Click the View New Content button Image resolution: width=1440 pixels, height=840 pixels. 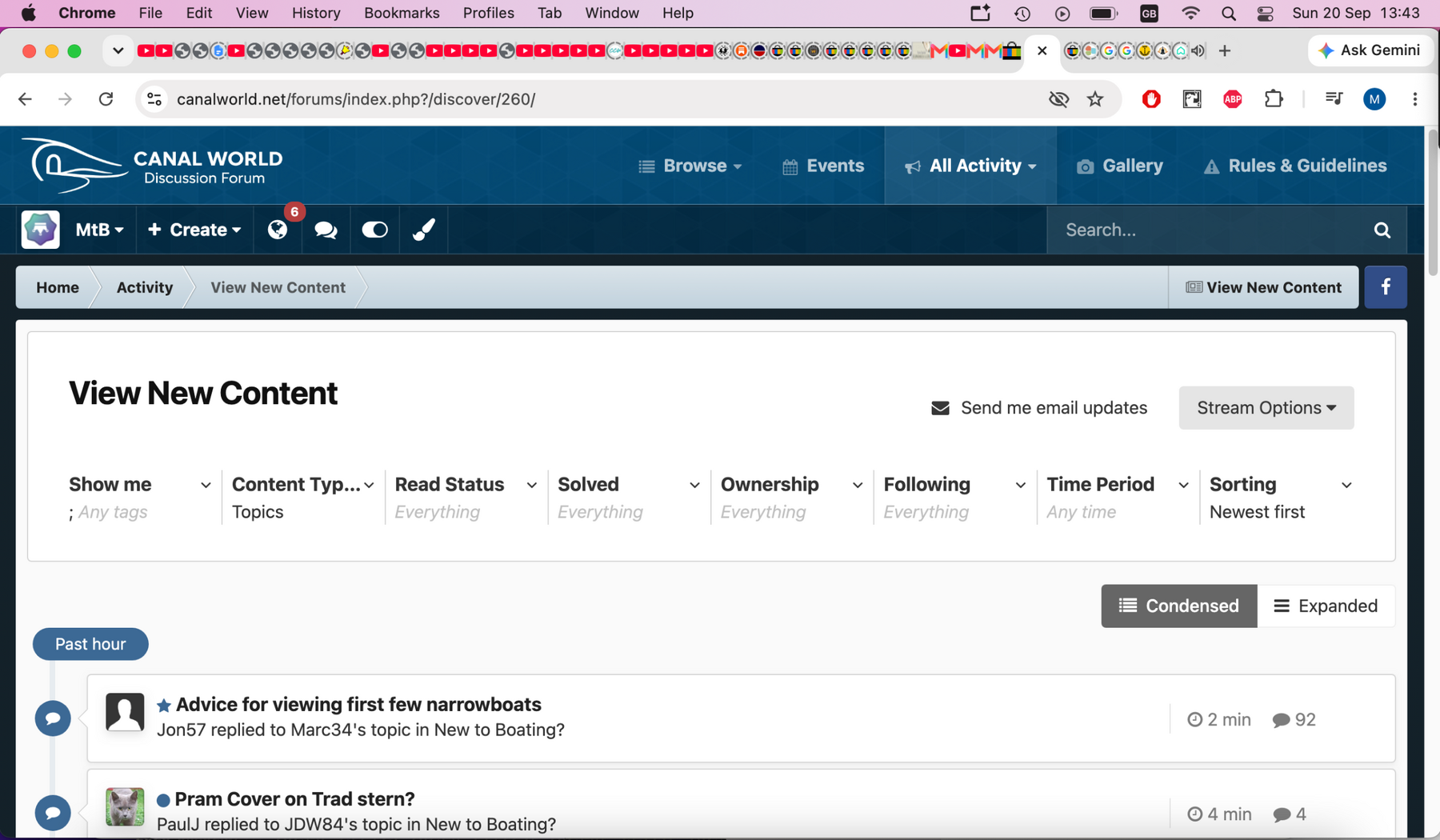1263,287
